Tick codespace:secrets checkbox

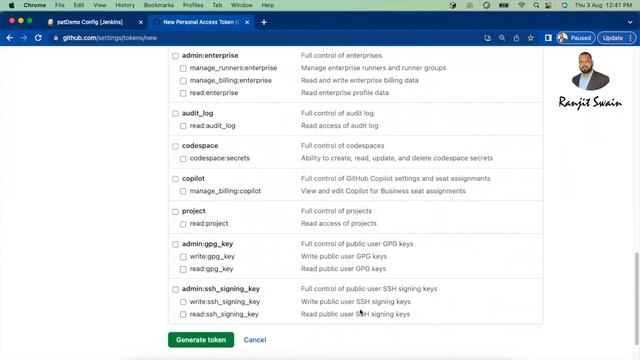tap(183, 159)
